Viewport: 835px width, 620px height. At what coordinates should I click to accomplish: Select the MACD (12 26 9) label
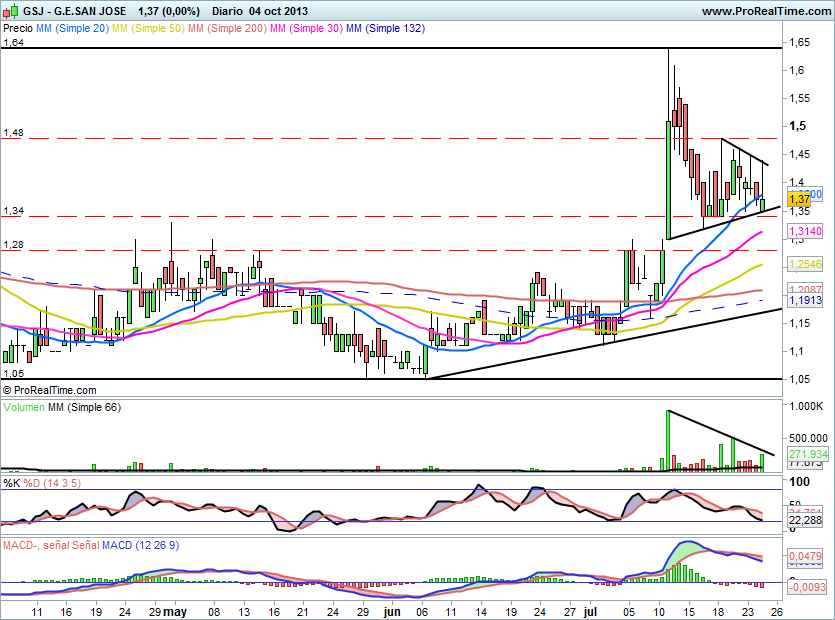click(x=141, y=545)
